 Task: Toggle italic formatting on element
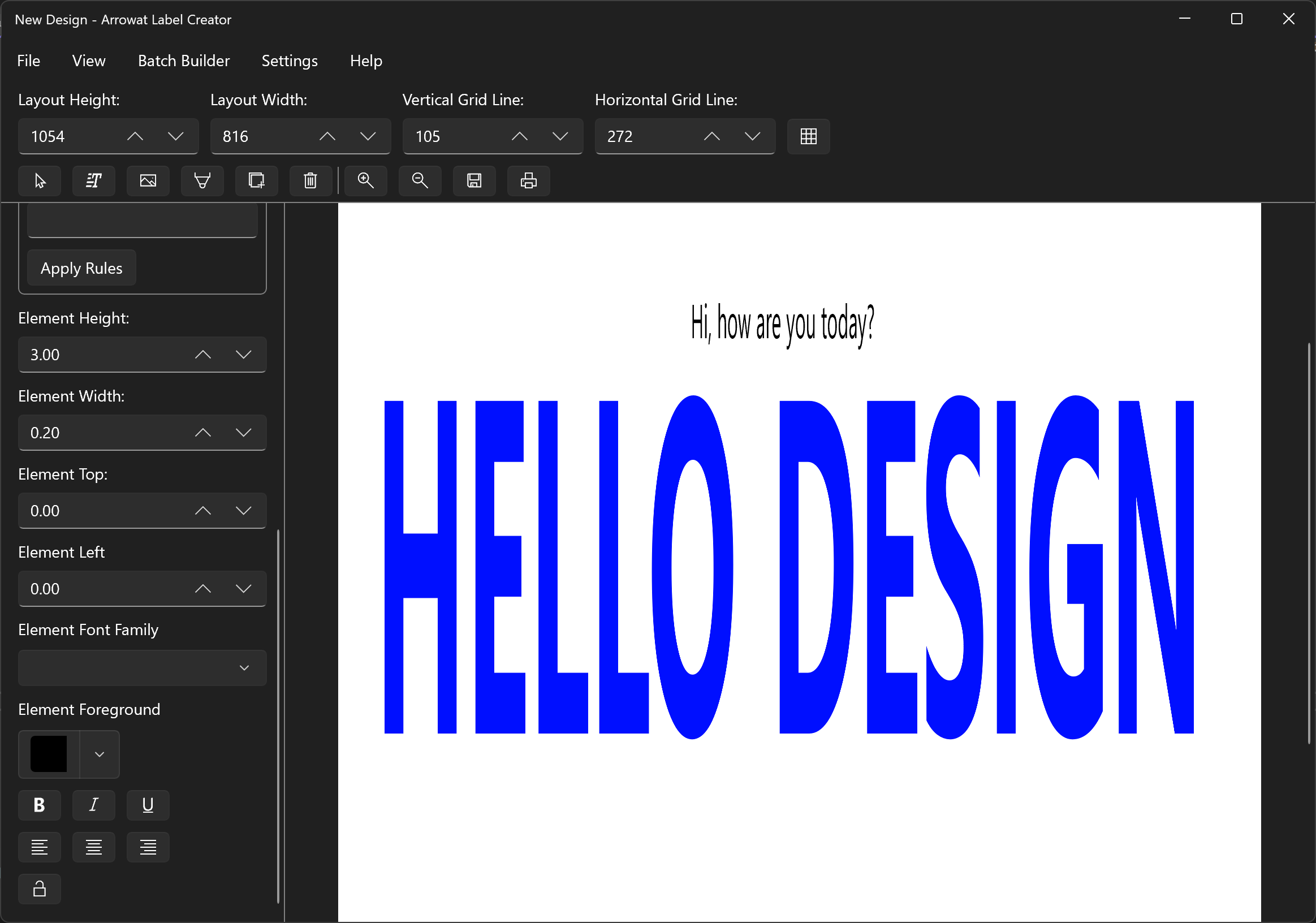93,805
